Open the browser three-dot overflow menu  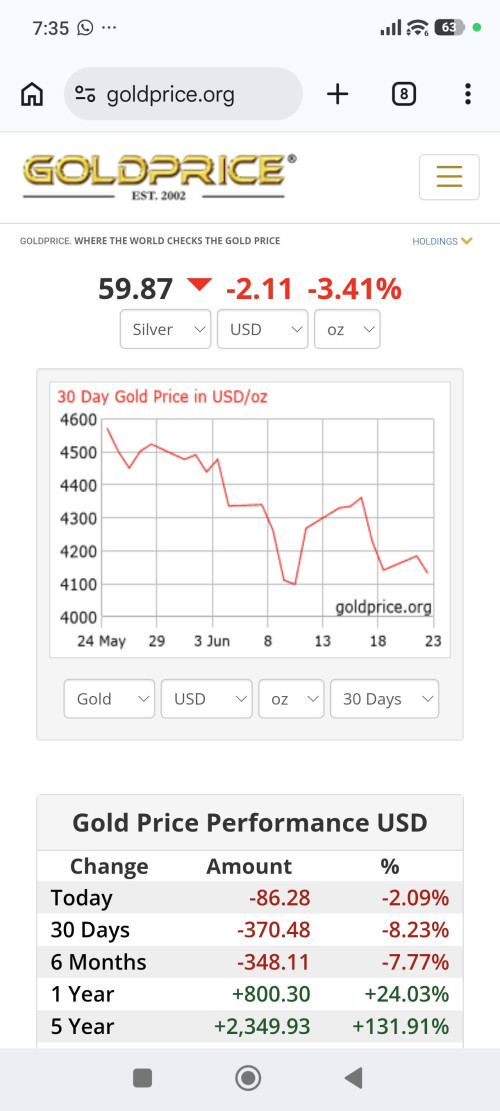click(x=467, y=94)
